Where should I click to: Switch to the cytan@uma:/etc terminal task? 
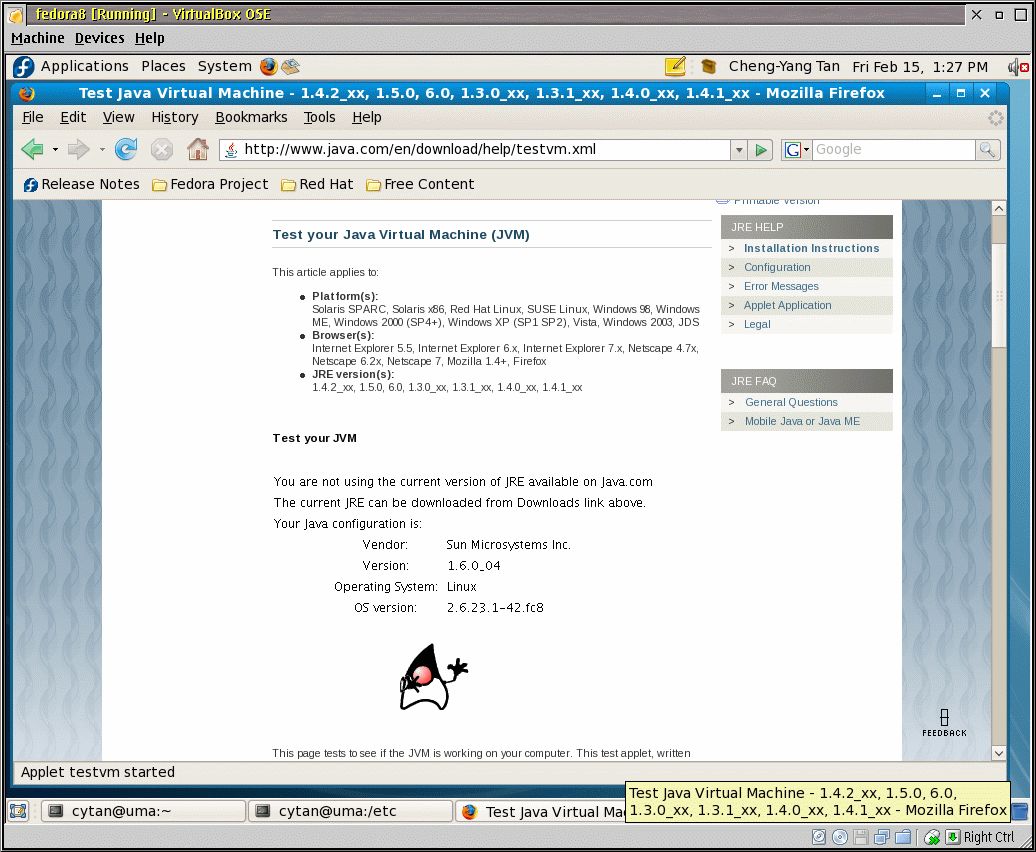tap(350, 811)
